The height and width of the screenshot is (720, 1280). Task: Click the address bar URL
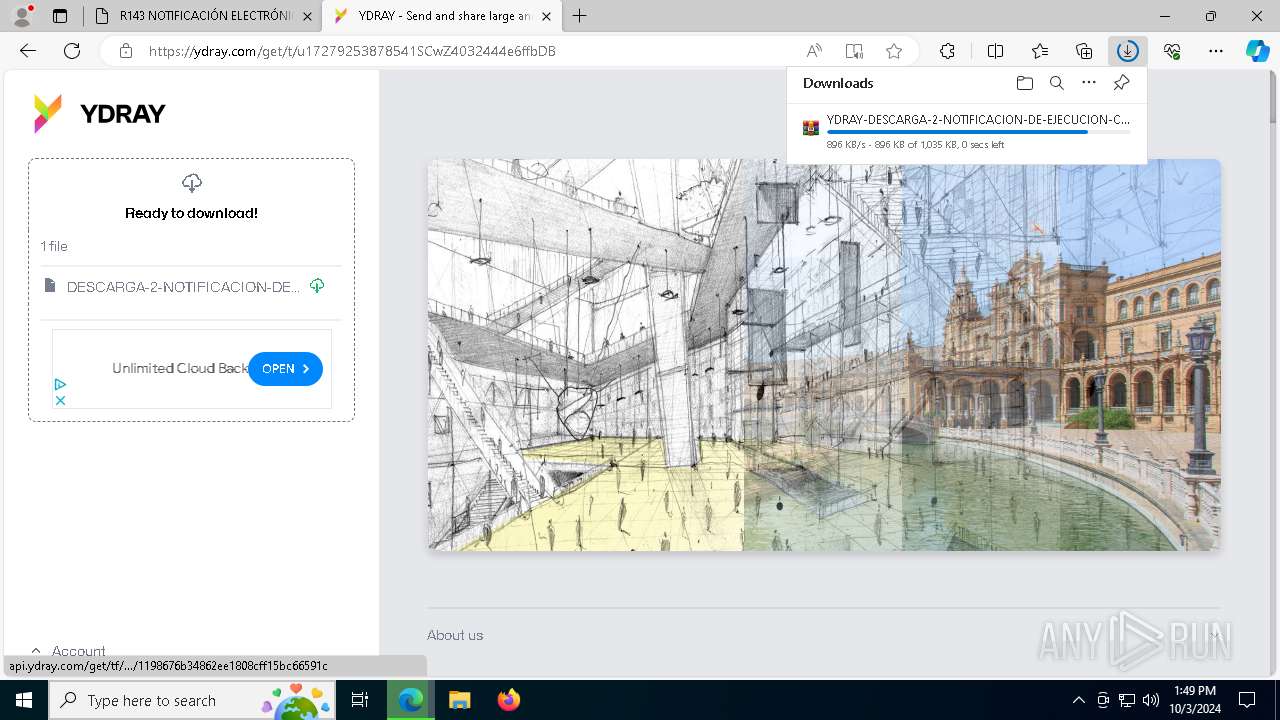[352, 51]
